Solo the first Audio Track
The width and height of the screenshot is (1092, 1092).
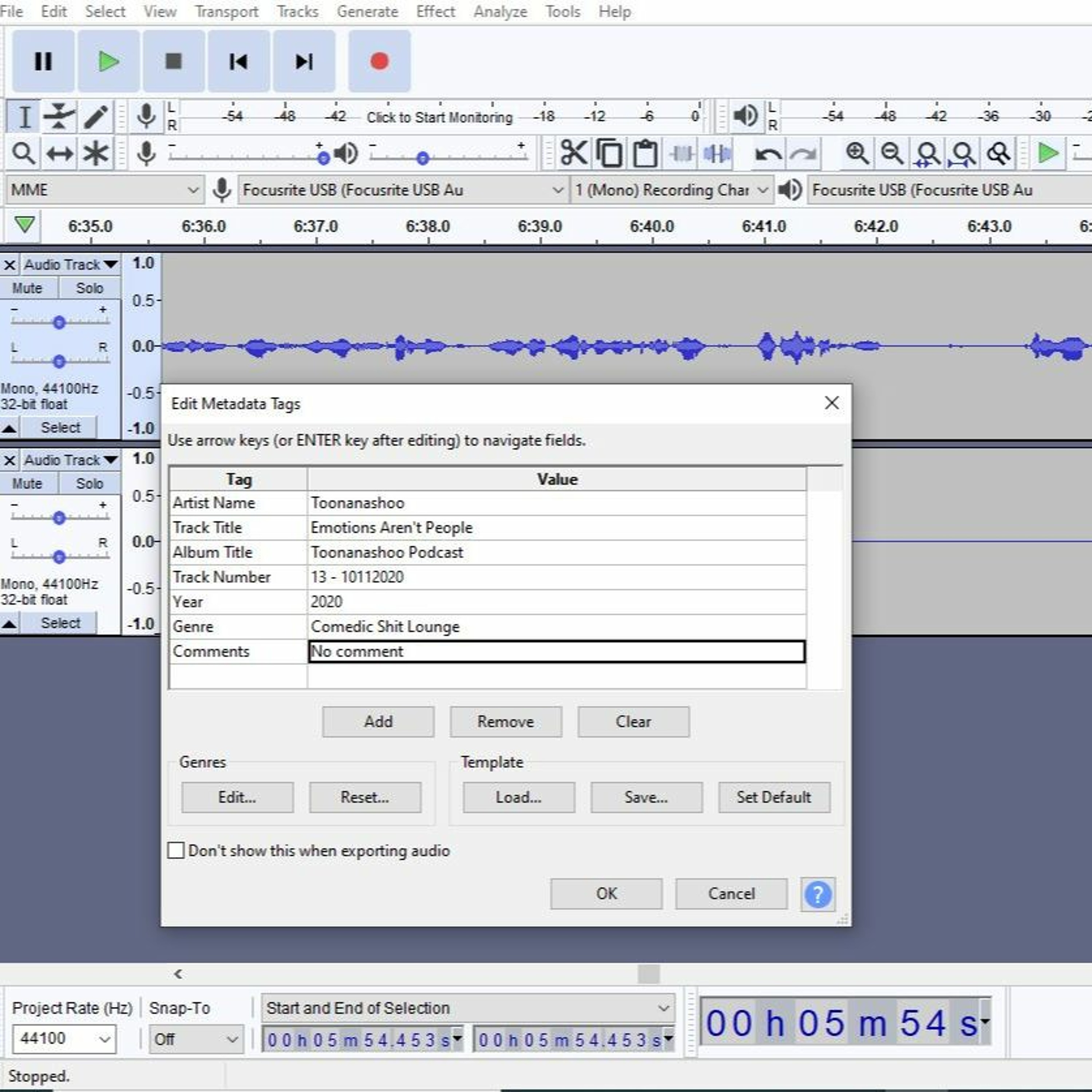pos(89,288)
